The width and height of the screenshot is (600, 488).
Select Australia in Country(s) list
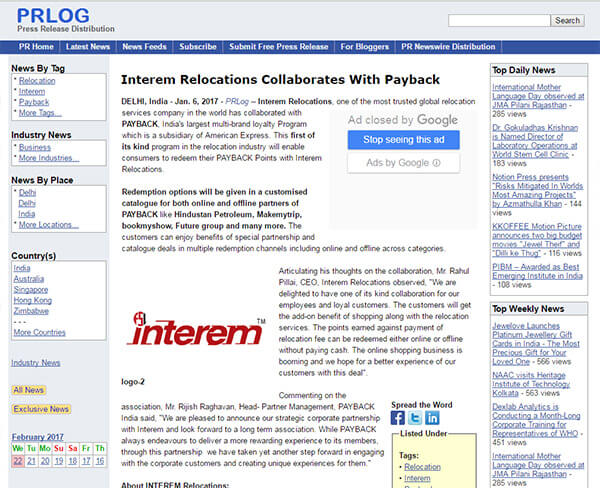point(29,279)
